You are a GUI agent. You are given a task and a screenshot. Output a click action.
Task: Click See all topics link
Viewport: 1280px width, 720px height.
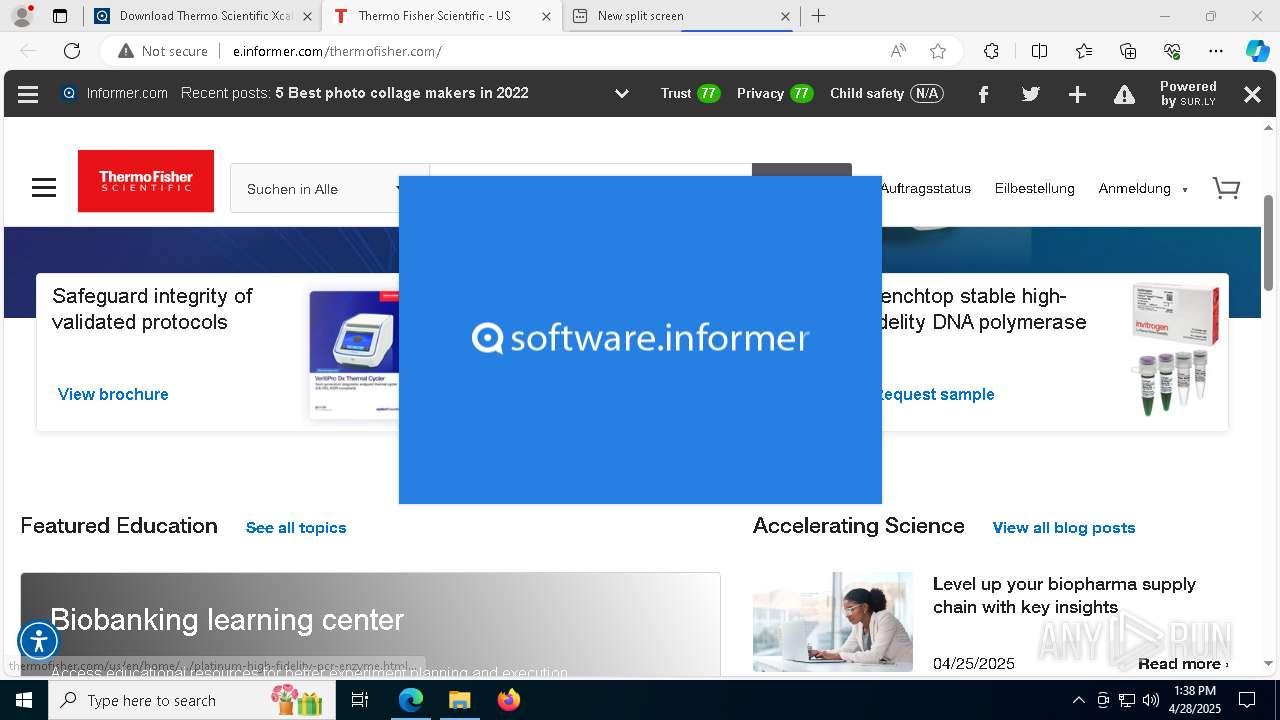point(296,528)
